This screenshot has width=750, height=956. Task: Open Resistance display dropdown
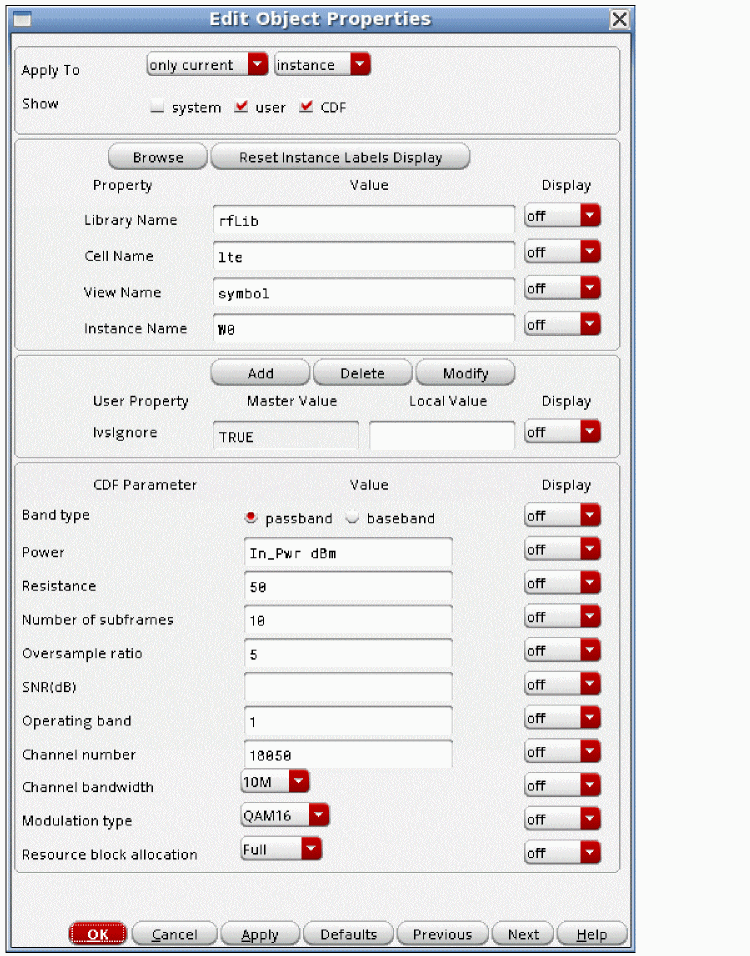click(562, 583)
